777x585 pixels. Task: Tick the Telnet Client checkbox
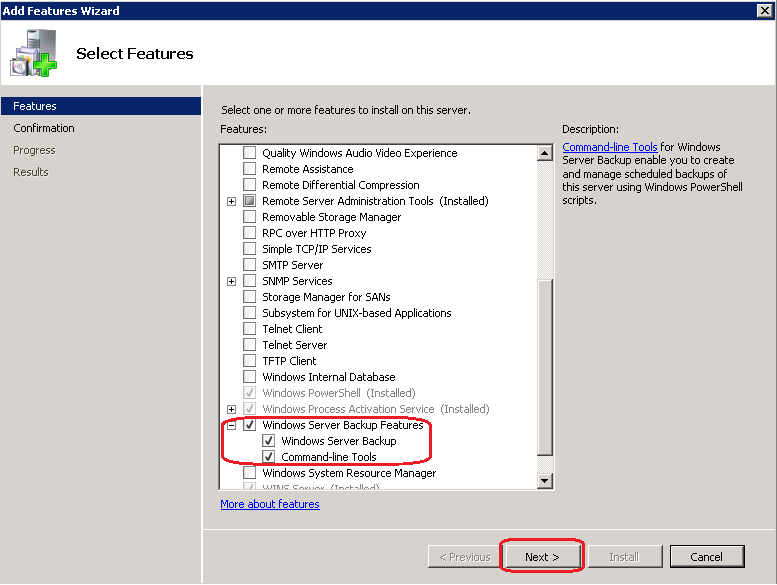(249, 328)
